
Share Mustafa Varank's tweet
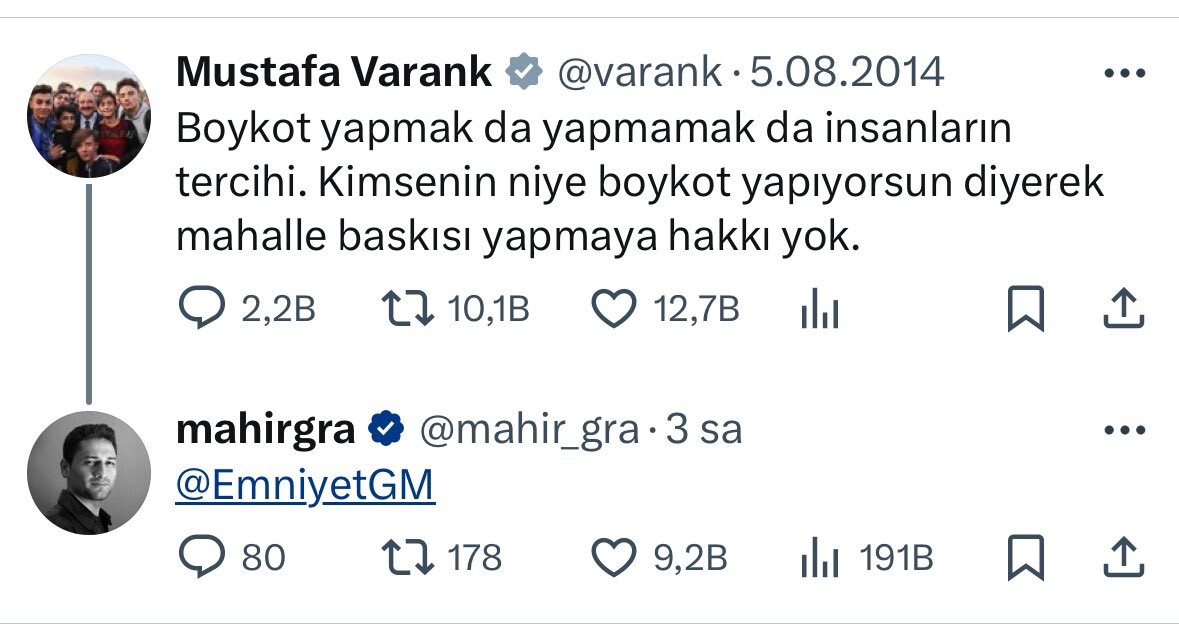[x=1122, y=310]
